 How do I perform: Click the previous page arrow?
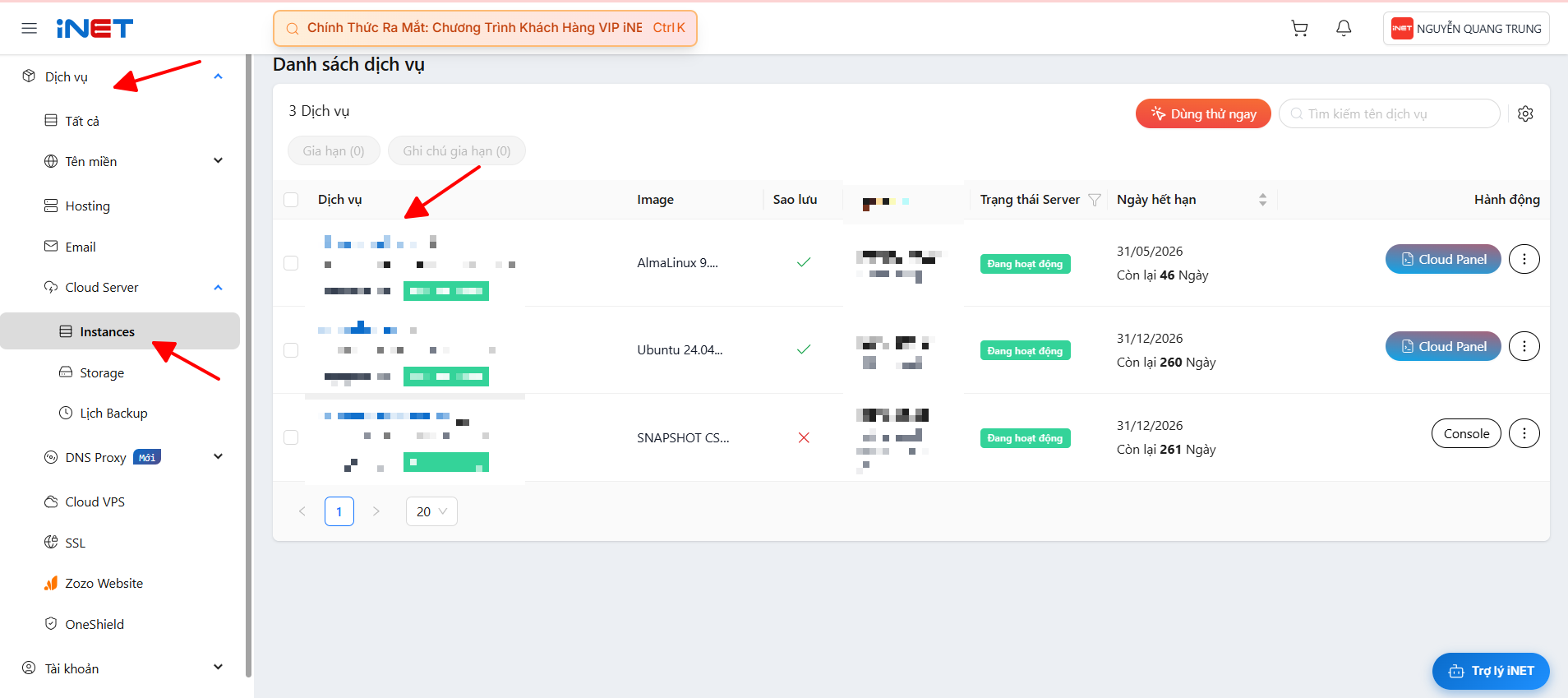pos(302,511)
